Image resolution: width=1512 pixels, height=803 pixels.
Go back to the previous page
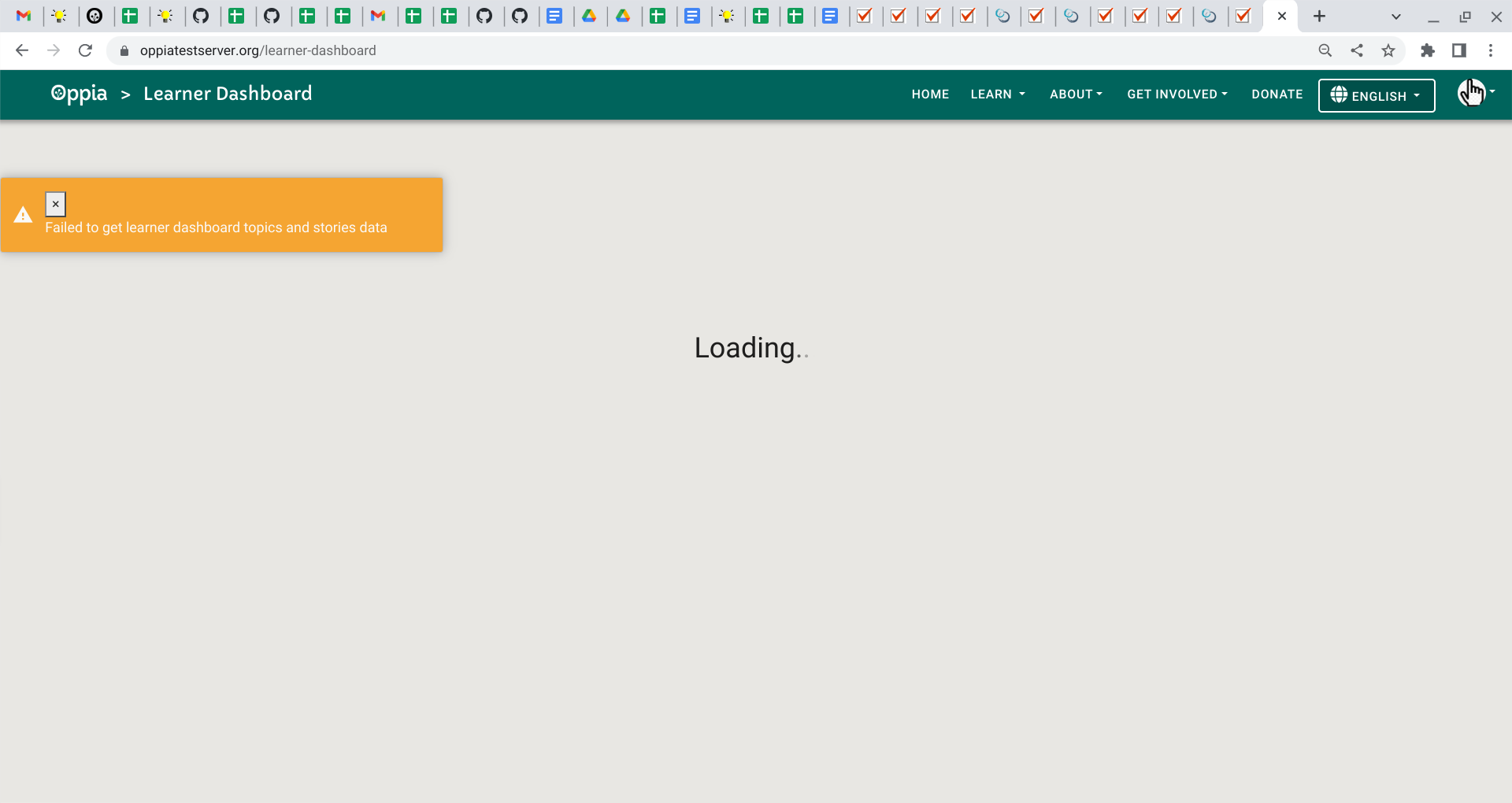point(21,50)
